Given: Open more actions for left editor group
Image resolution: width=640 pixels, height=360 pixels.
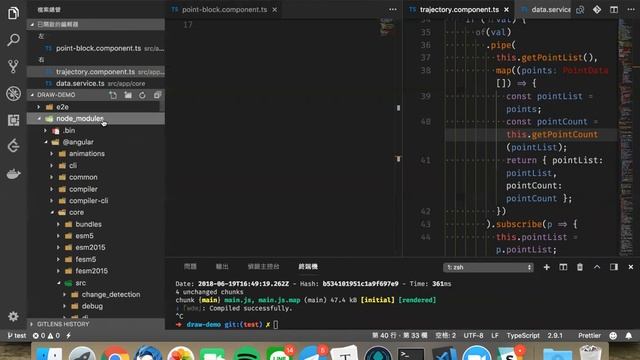Looking at the screenshot, I should 393,9.
